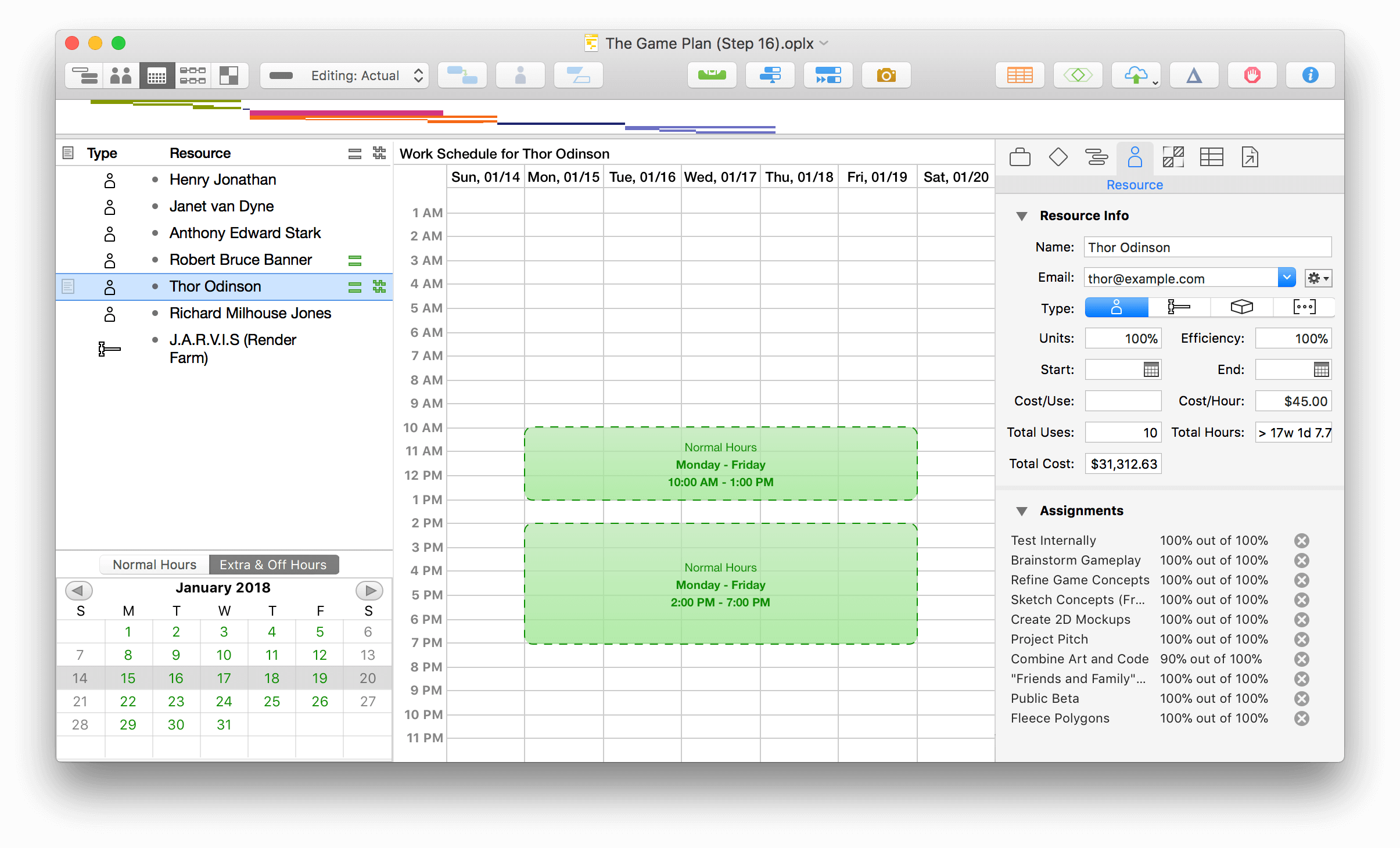1400x848 pixels.
Task: Click the Cost/Hour field $45.00
Action: point(1293,401)
